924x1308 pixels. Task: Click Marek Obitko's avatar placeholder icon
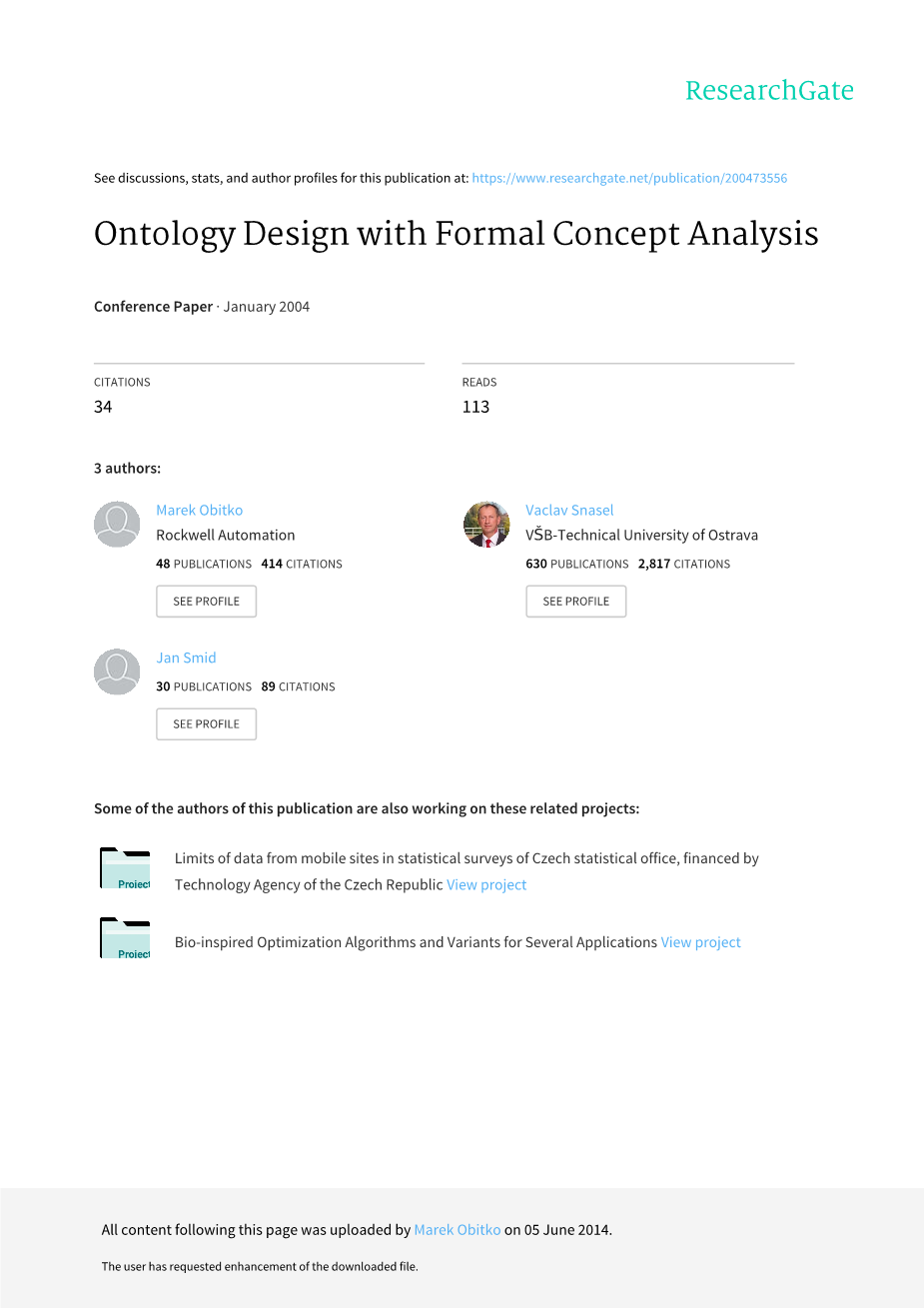[x=117, y=525]
